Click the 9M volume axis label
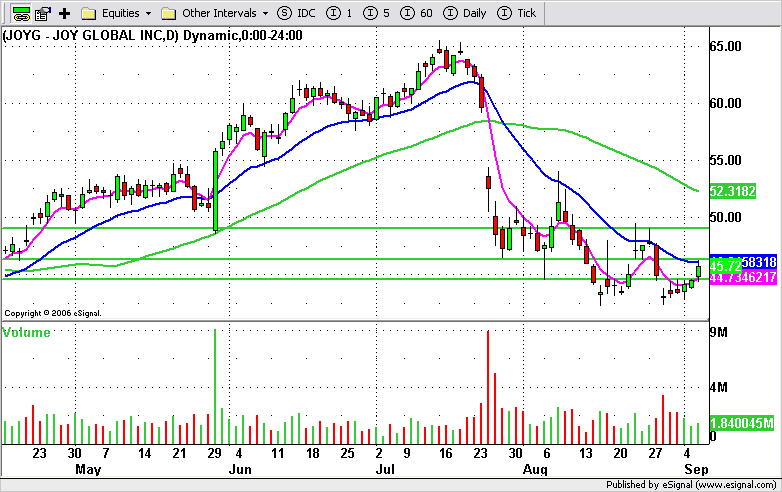Screen dimensions: 782x492 coord(719,332)
